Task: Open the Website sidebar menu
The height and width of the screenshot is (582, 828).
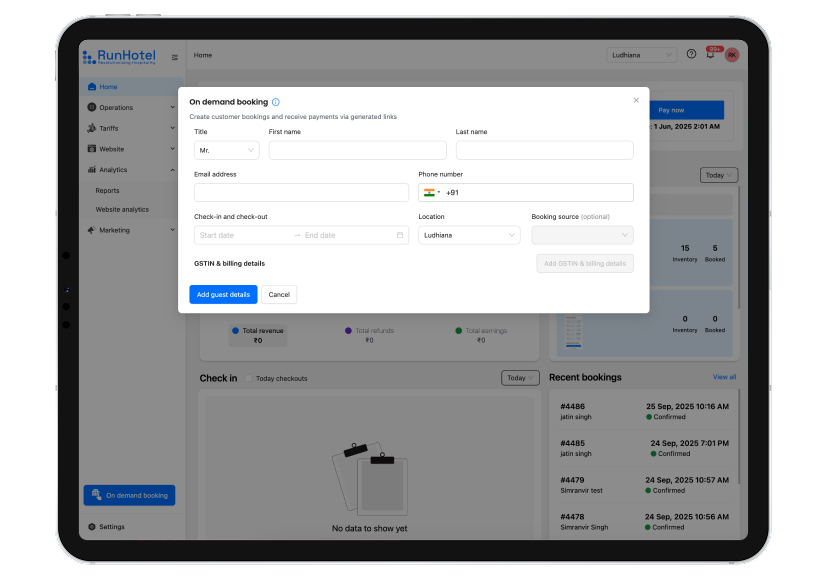Action: [x=132, y=149]
